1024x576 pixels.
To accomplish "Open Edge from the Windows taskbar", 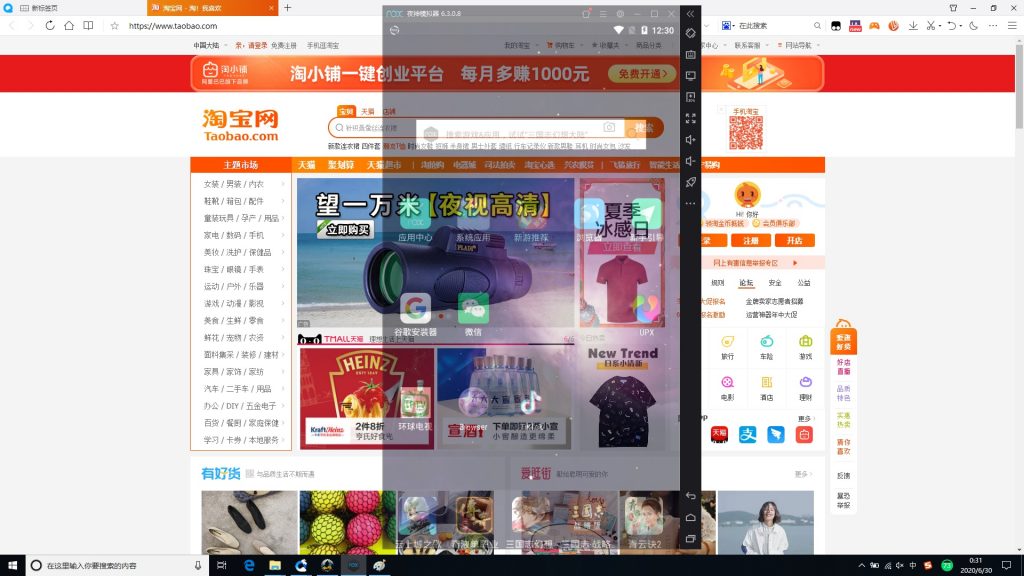I will [249, 565].
